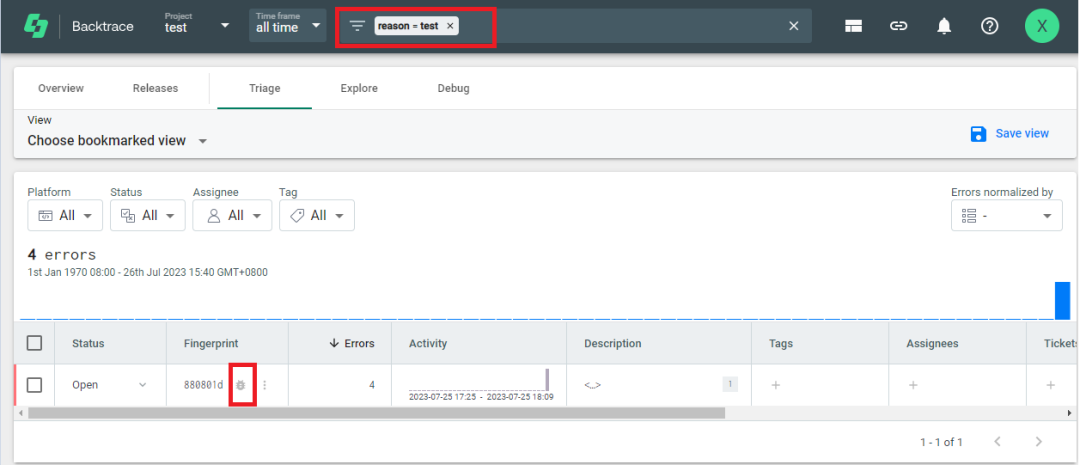This screenshot has width=1080, height=465.
Task: Click the Backtrace logo icon
Action: pyautogui.click(x=36, y=26)
